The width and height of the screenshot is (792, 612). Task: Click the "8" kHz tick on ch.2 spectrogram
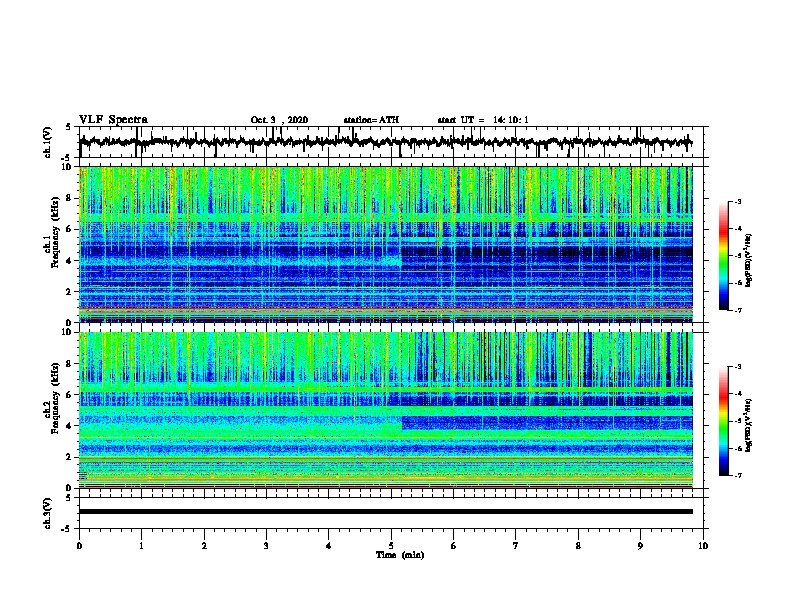tap(69, 364)
